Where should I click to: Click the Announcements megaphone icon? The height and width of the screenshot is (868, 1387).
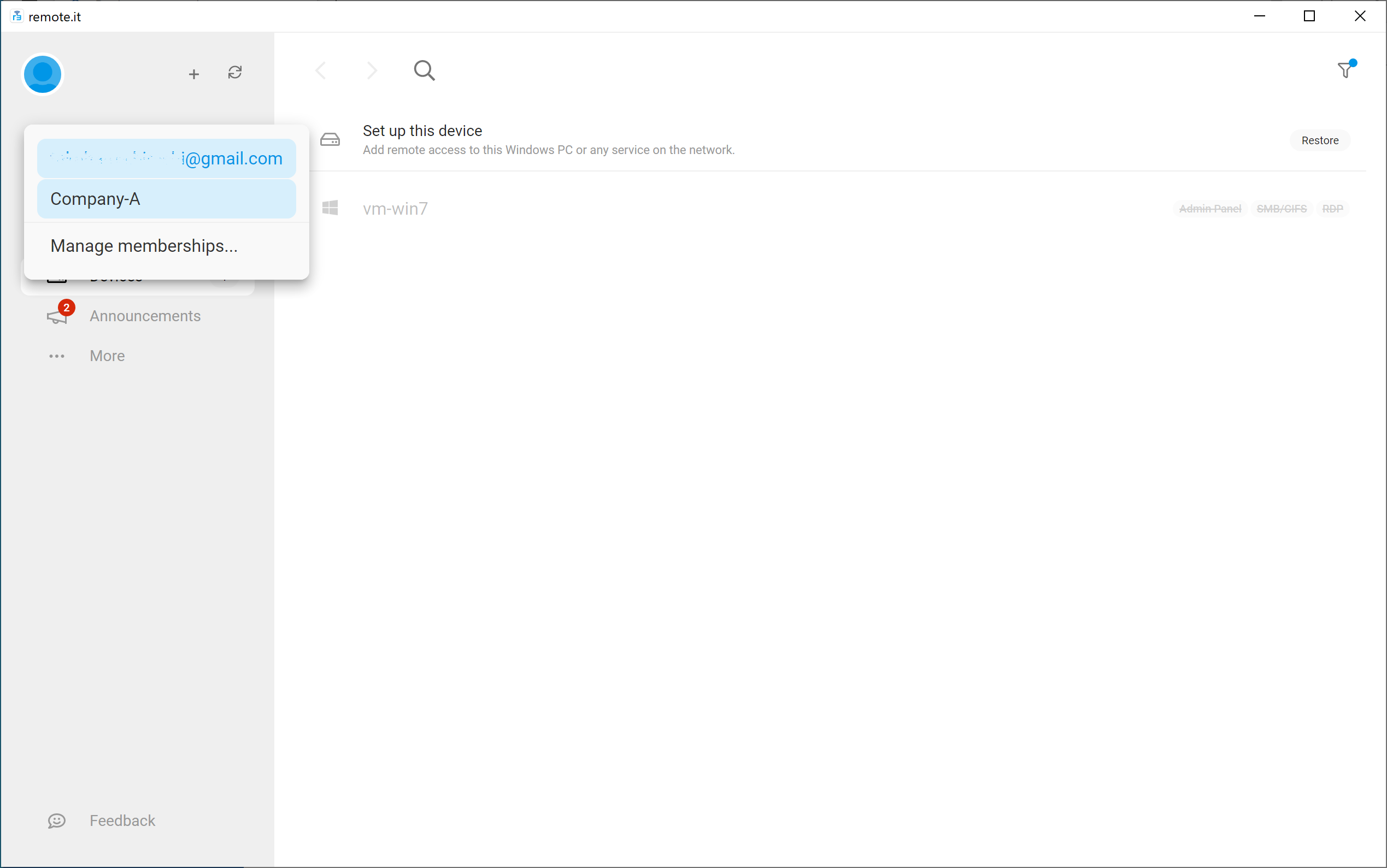tap(57, 316)
